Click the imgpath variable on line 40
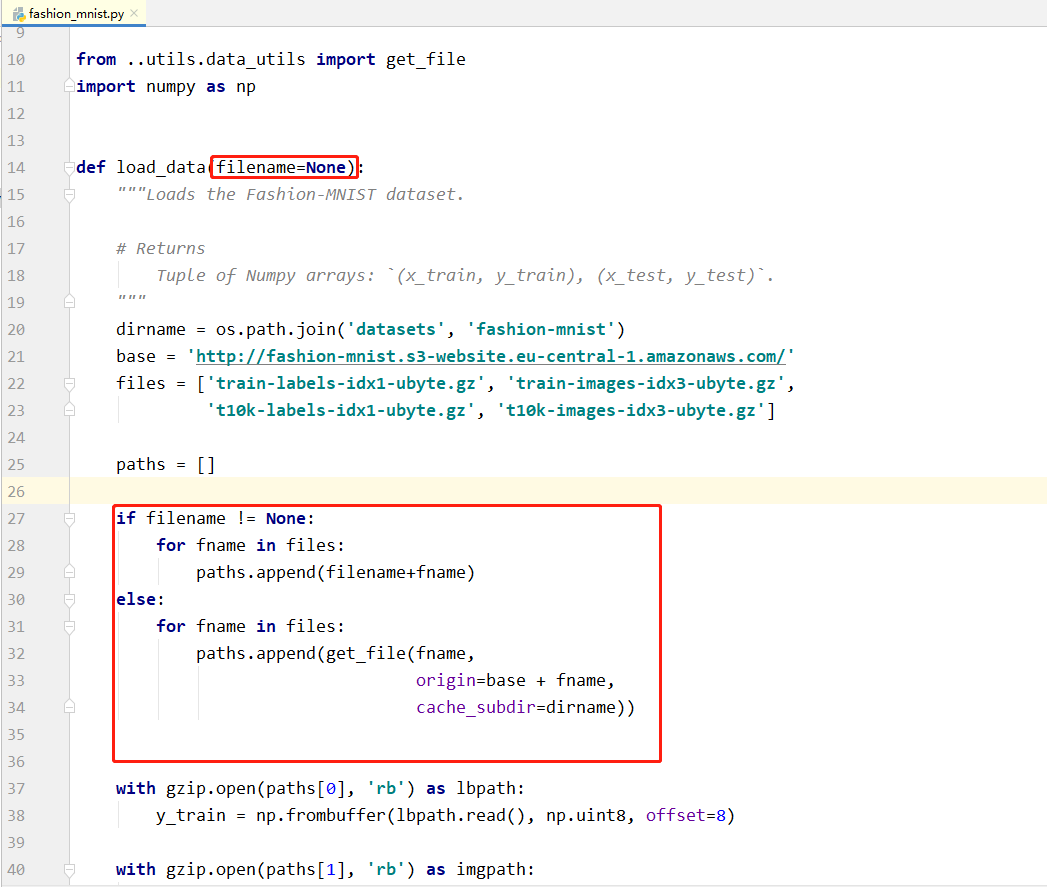The height and width of the screenshot is (887, 1047). coord(491,870)
